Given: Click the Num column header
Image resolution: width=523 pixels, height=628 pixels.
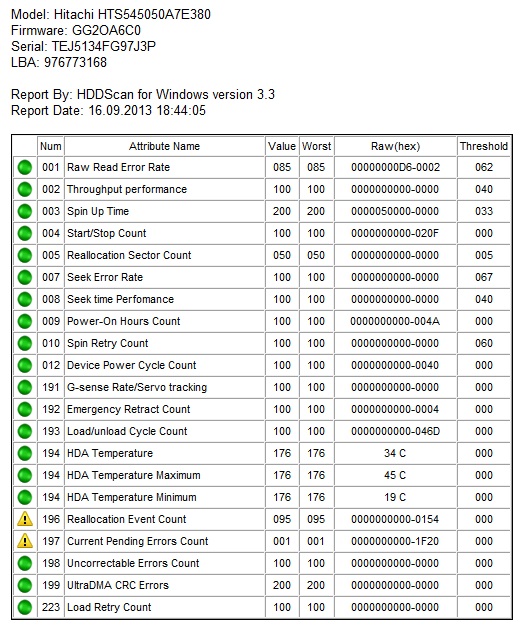Looking at the screenshot, I should pos(51,146).
